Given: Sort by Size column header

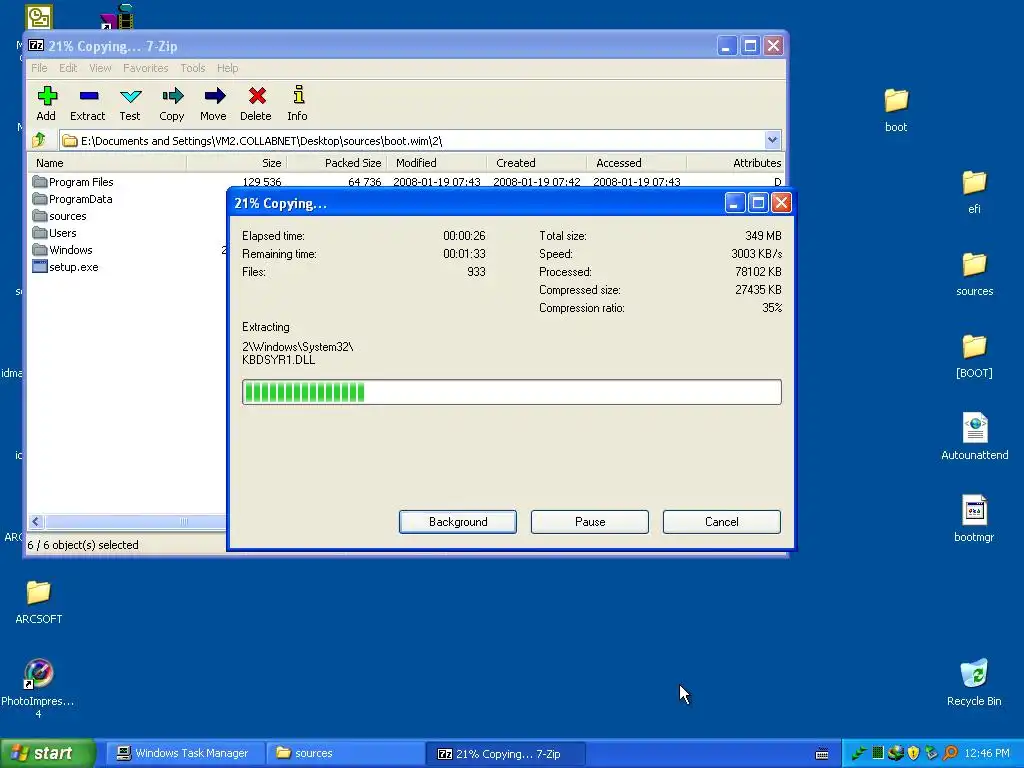Looking at the screenshot, I should point(236,163).
